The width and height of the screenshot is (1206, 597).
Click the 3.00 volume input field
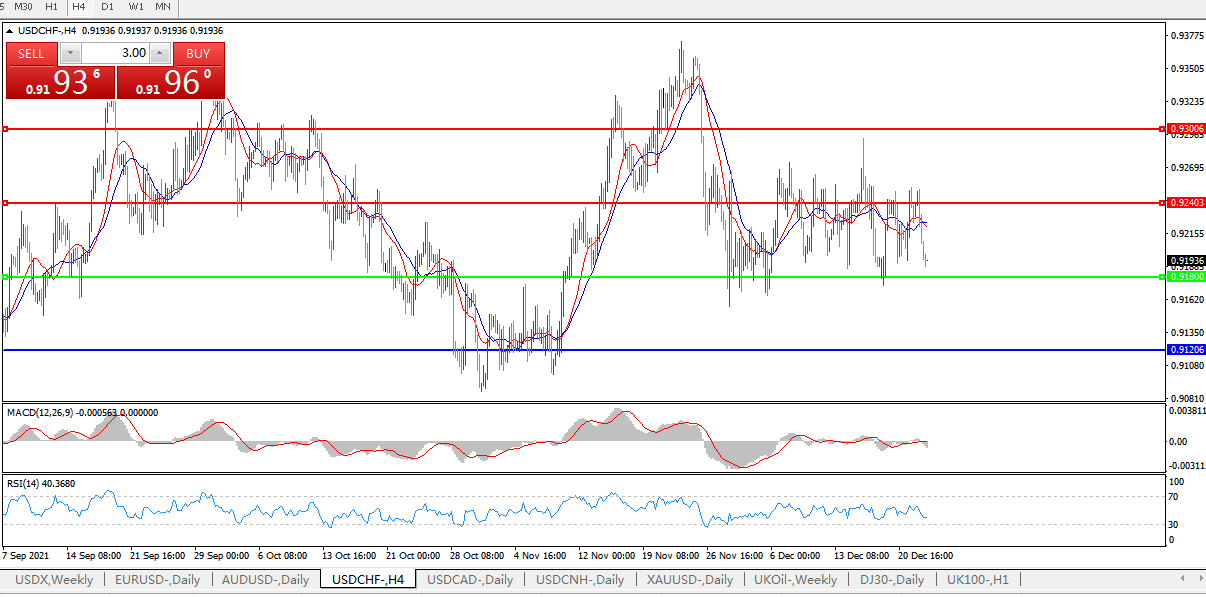click(115, 53)
